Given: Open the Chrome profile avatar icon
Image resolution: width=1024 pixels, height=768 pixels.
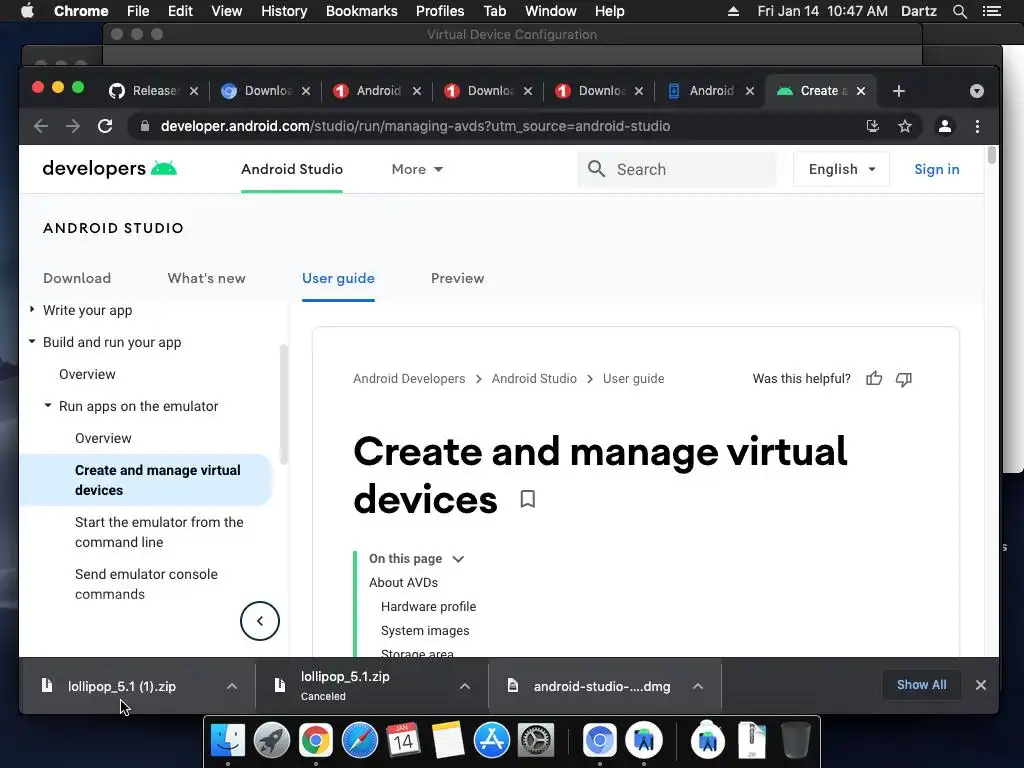Looking at the screenshot, I should 944,126.
